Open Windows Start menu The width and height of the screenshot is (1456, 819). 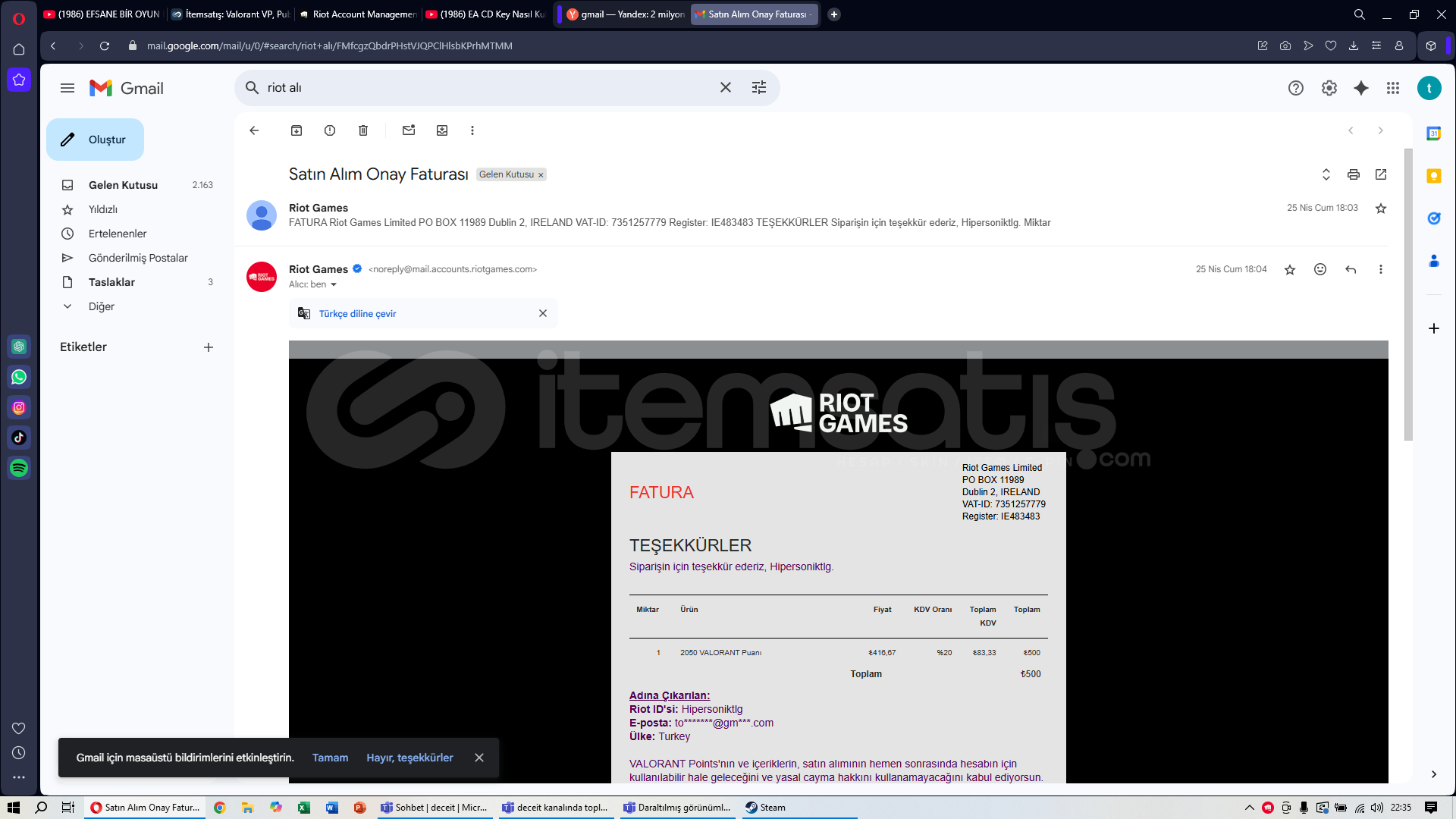(14, 808)
